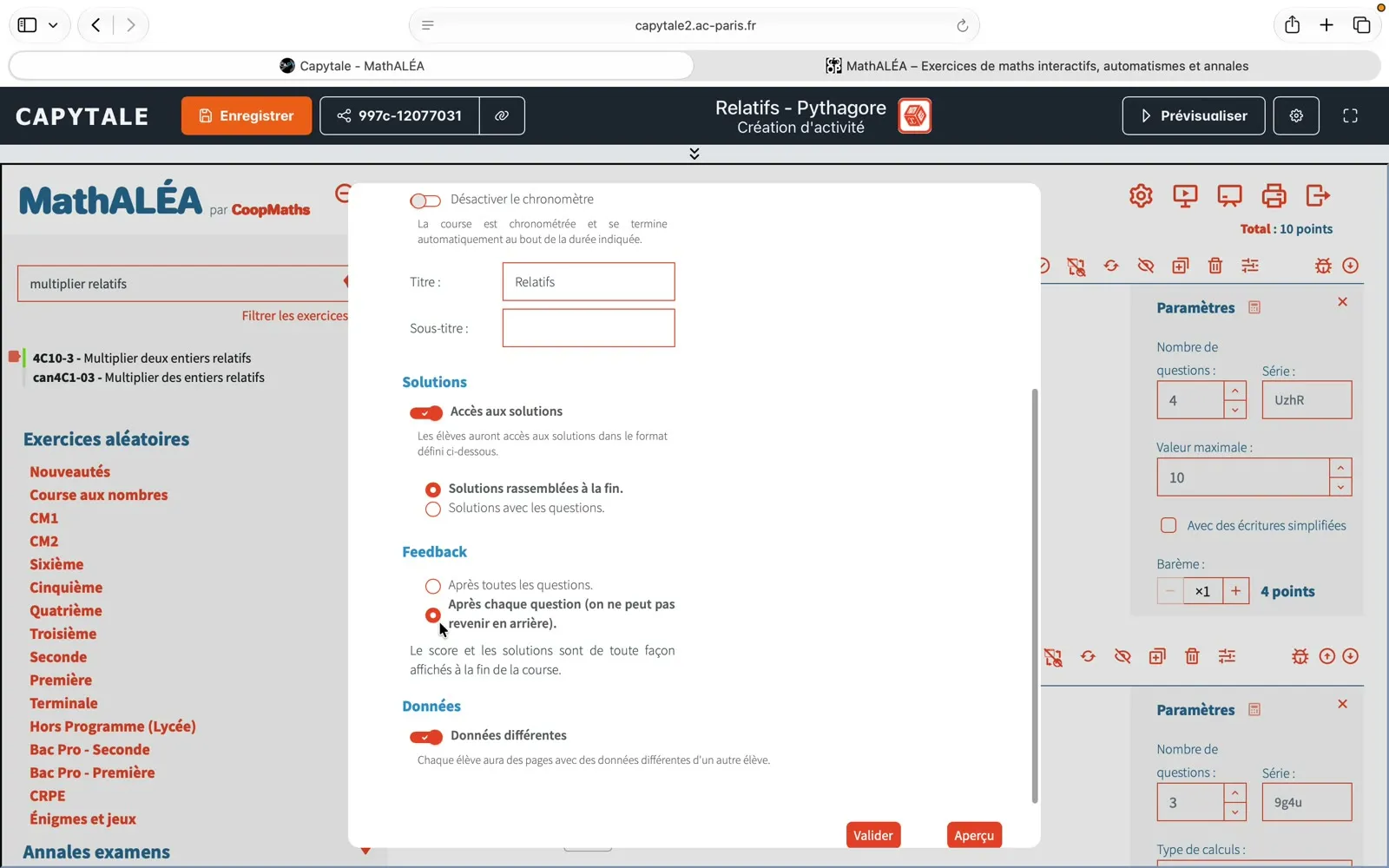1389x868 pixels.
Task: Hide first exercise with the crossed-eye icon
Action: click(x=1146, y=266)
